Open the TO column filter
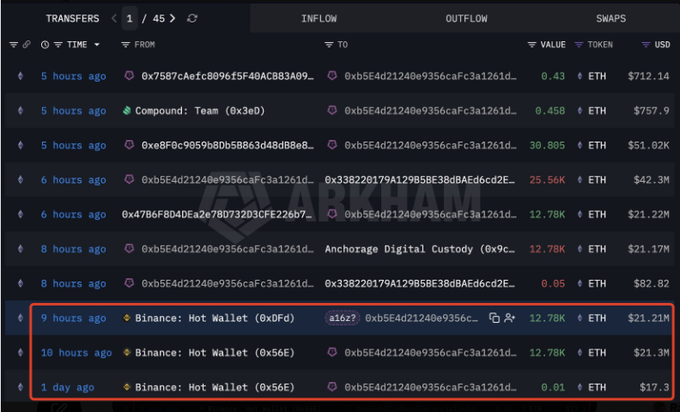 329,45
